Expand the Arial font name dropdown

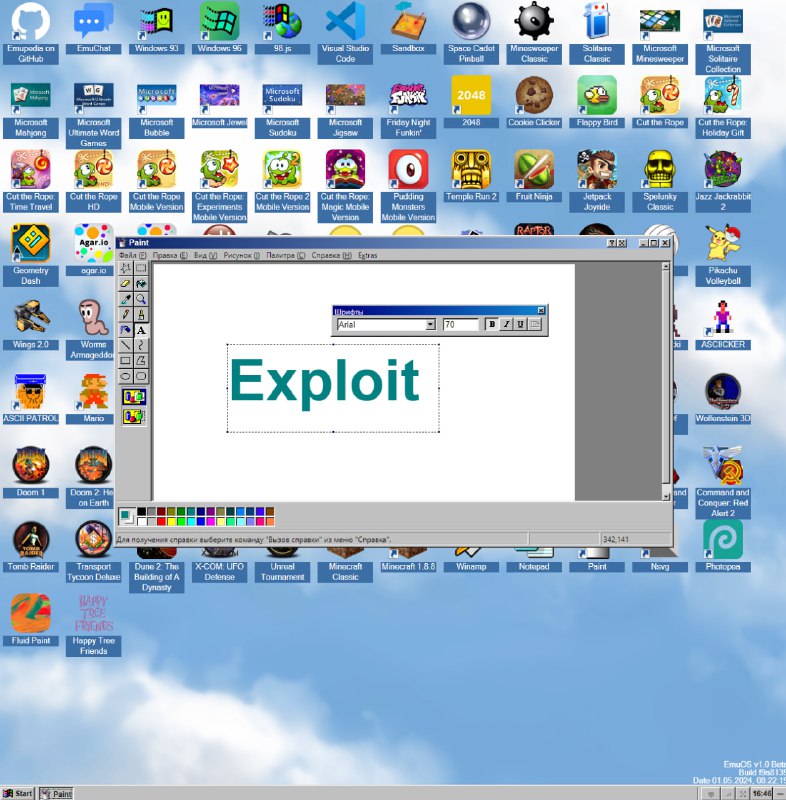tap(431, 325)
